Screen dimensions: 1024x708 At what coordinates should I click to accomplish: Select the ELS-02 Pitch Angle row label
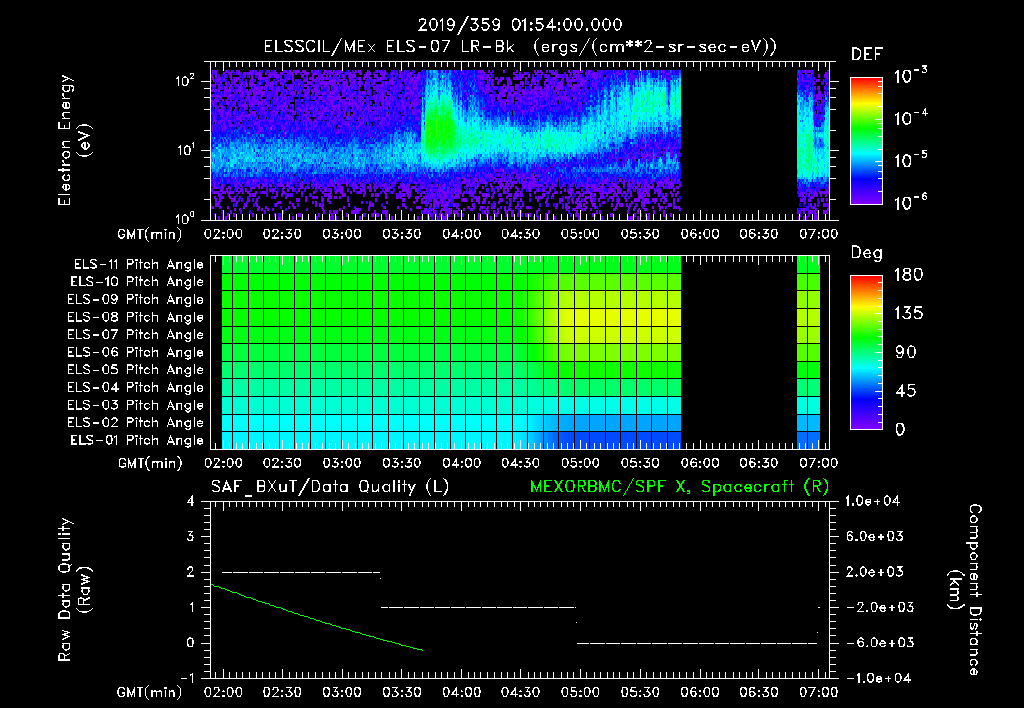136,423
